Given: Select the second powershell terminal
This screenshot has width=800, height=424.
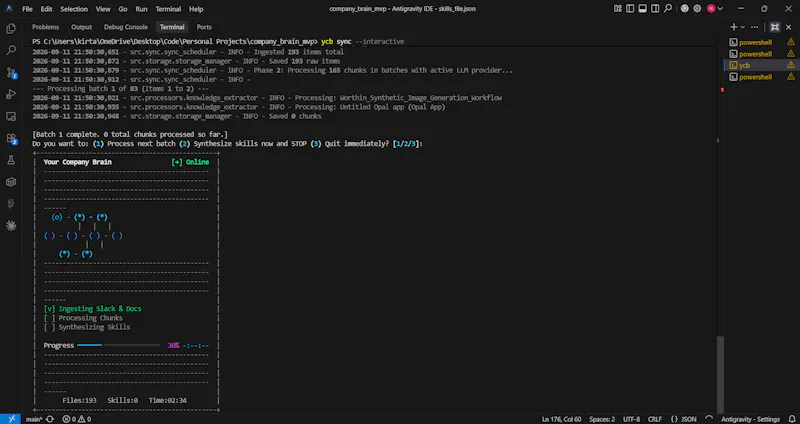Looking at the screenshot, I should 755,54.
